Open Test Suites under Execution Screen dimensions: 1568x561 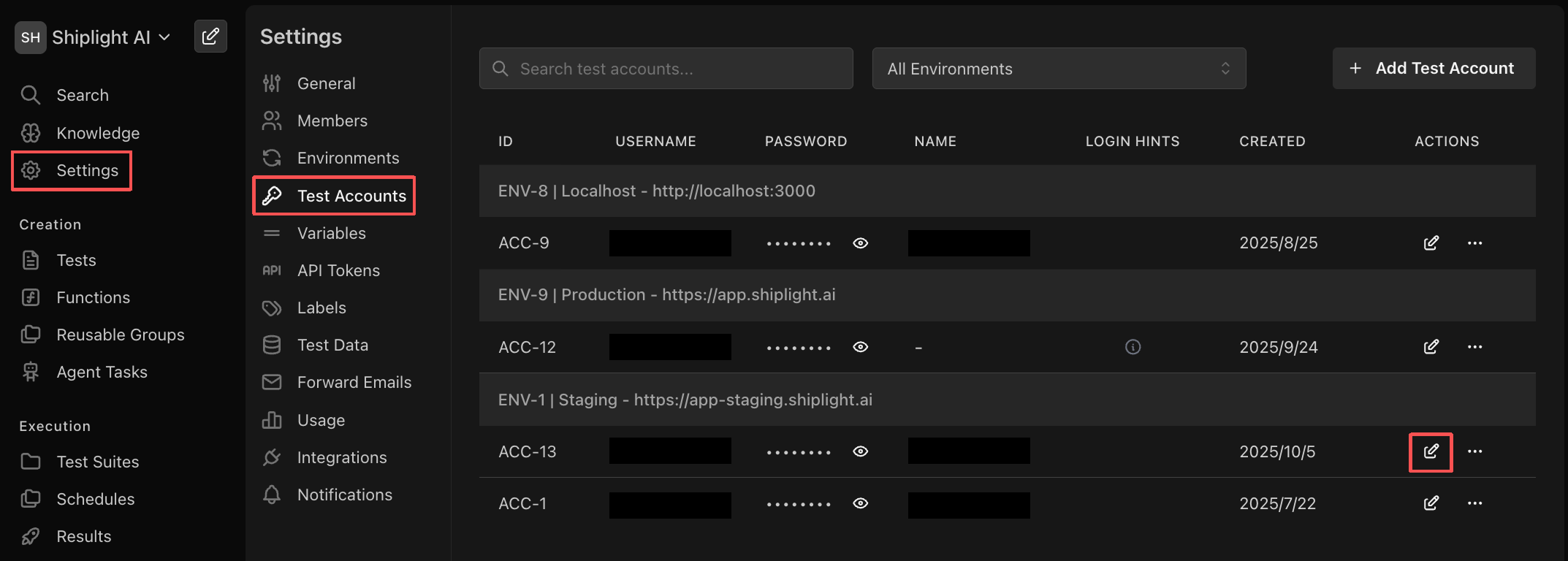click(80, 462)
